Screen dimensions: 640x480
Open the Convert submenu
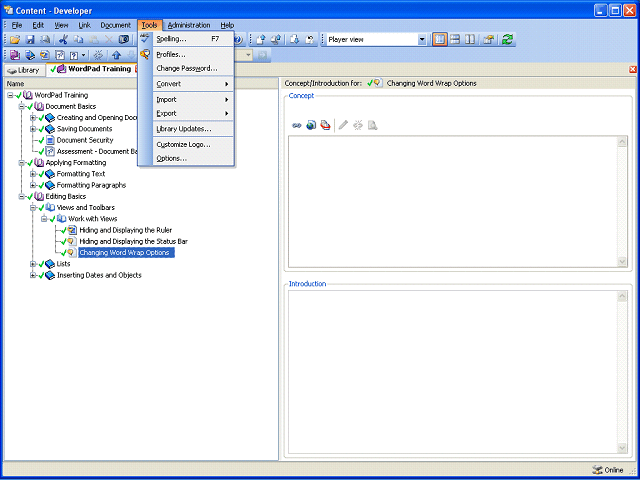[x=193, y=84]
